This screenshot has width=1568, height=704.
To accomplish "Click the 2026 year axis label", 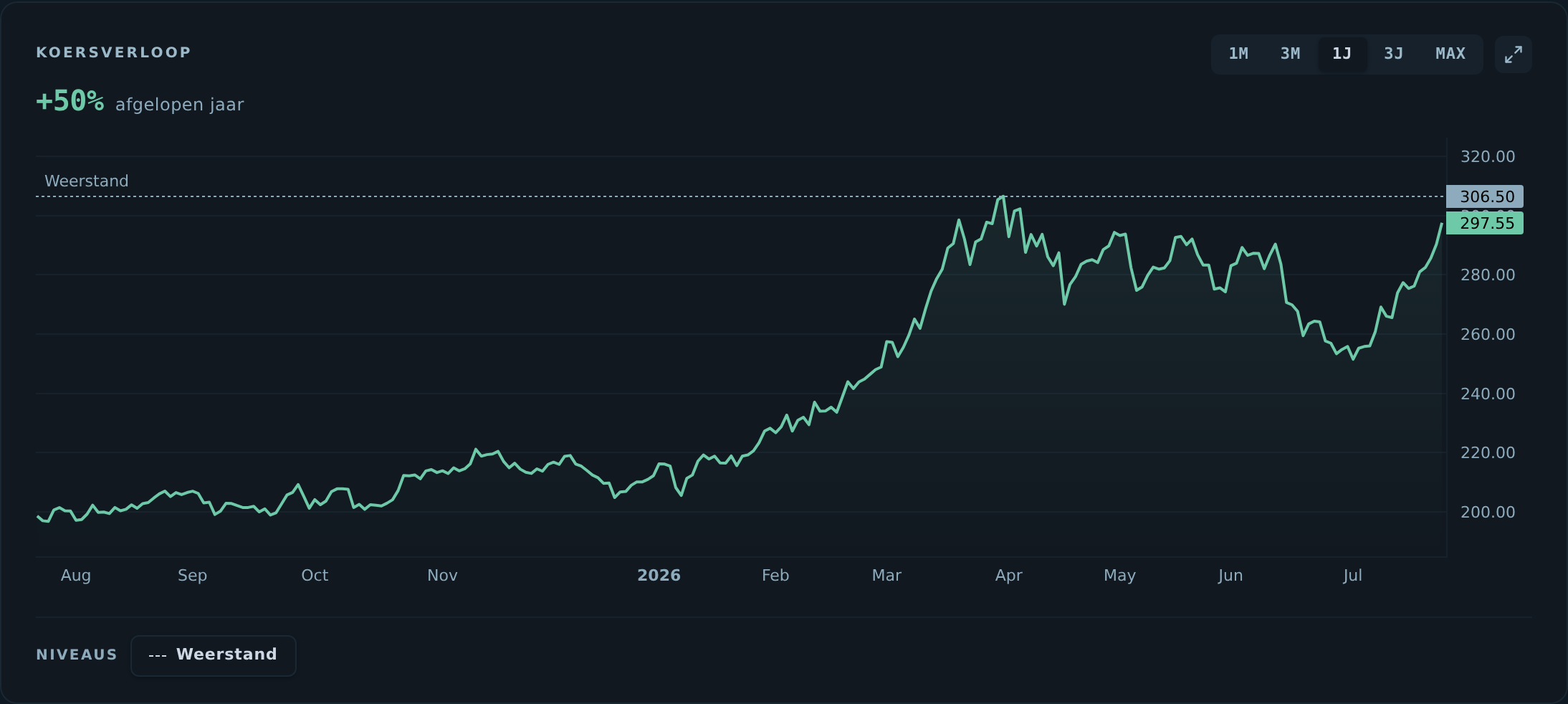I will (x=659, y=576).
